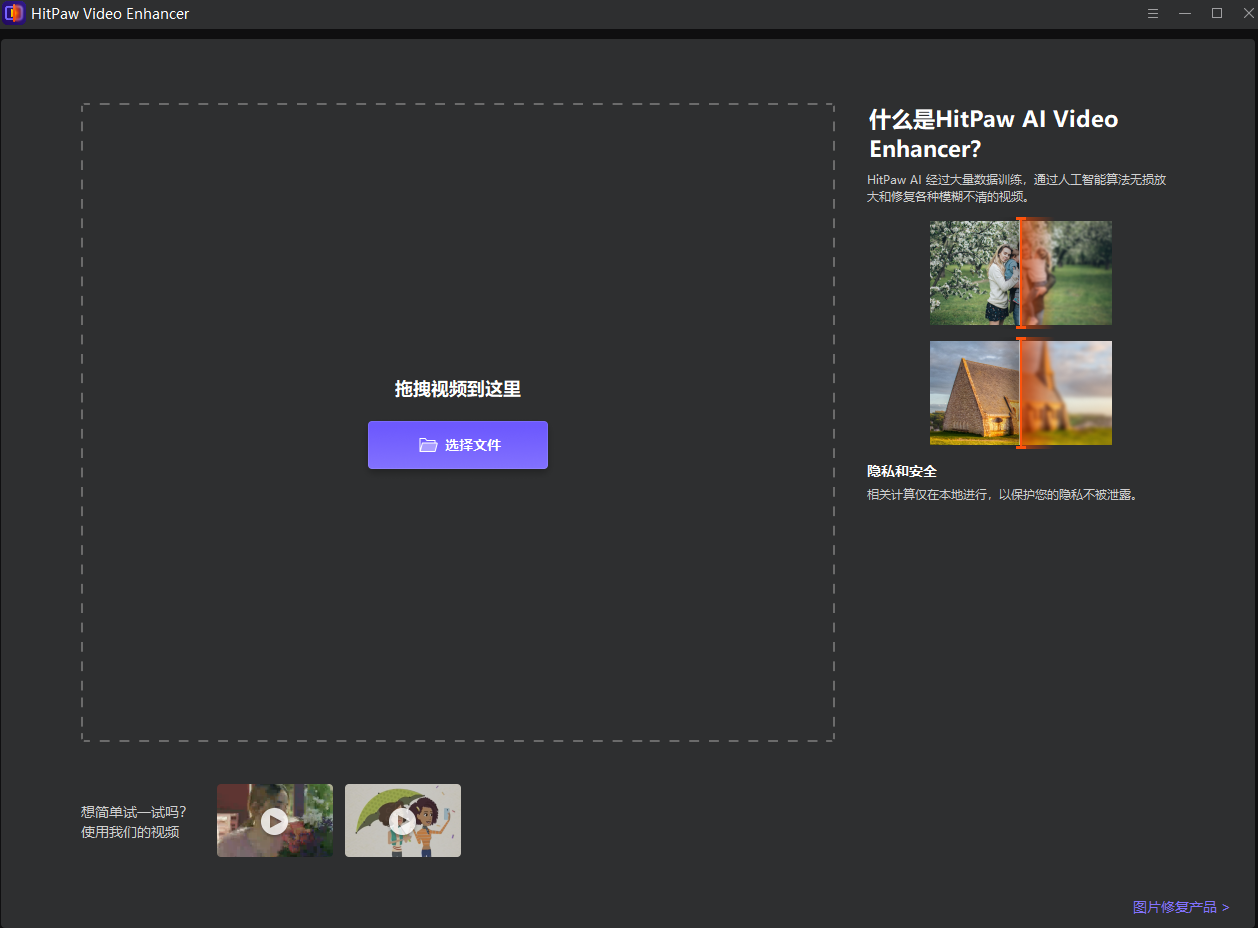Click the 隐私和安全 heading
This screenshot has height=928, width=1258.
point(902,471)
